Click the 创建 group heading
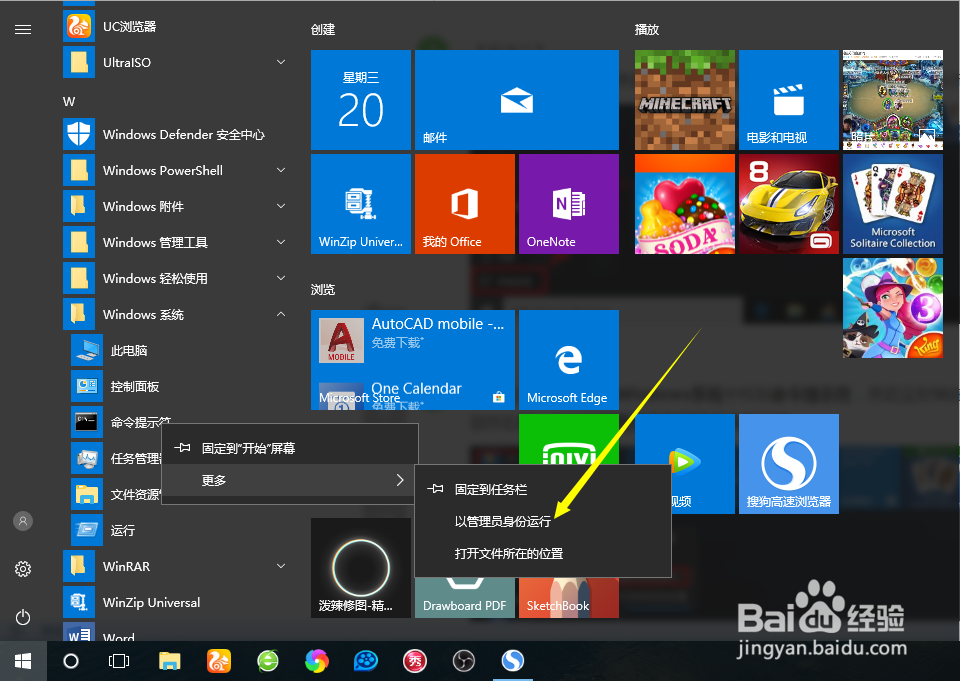Screen dimensions: 960x681 tap(323, 29)
